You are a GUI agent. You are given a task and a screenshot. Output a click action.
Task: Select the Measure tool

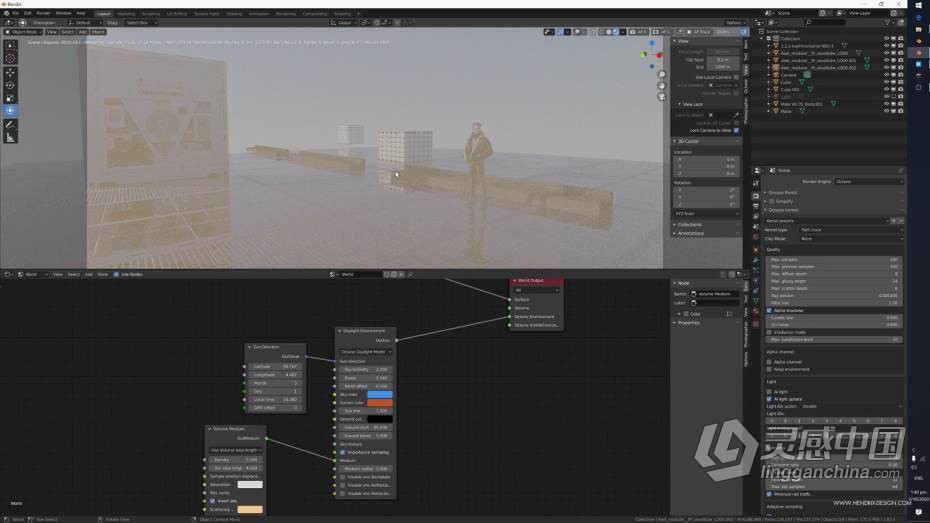point(10,138)
